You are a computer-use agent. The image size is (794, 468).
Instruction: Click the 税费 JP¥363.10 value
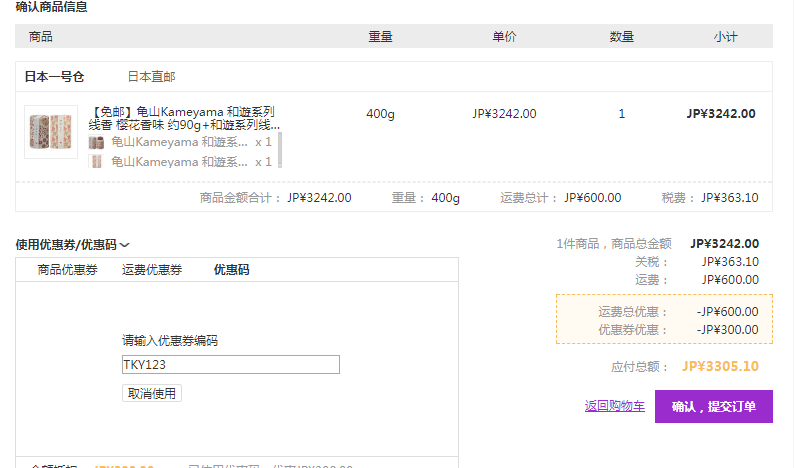pyautogui.click(x=730, y=198)
